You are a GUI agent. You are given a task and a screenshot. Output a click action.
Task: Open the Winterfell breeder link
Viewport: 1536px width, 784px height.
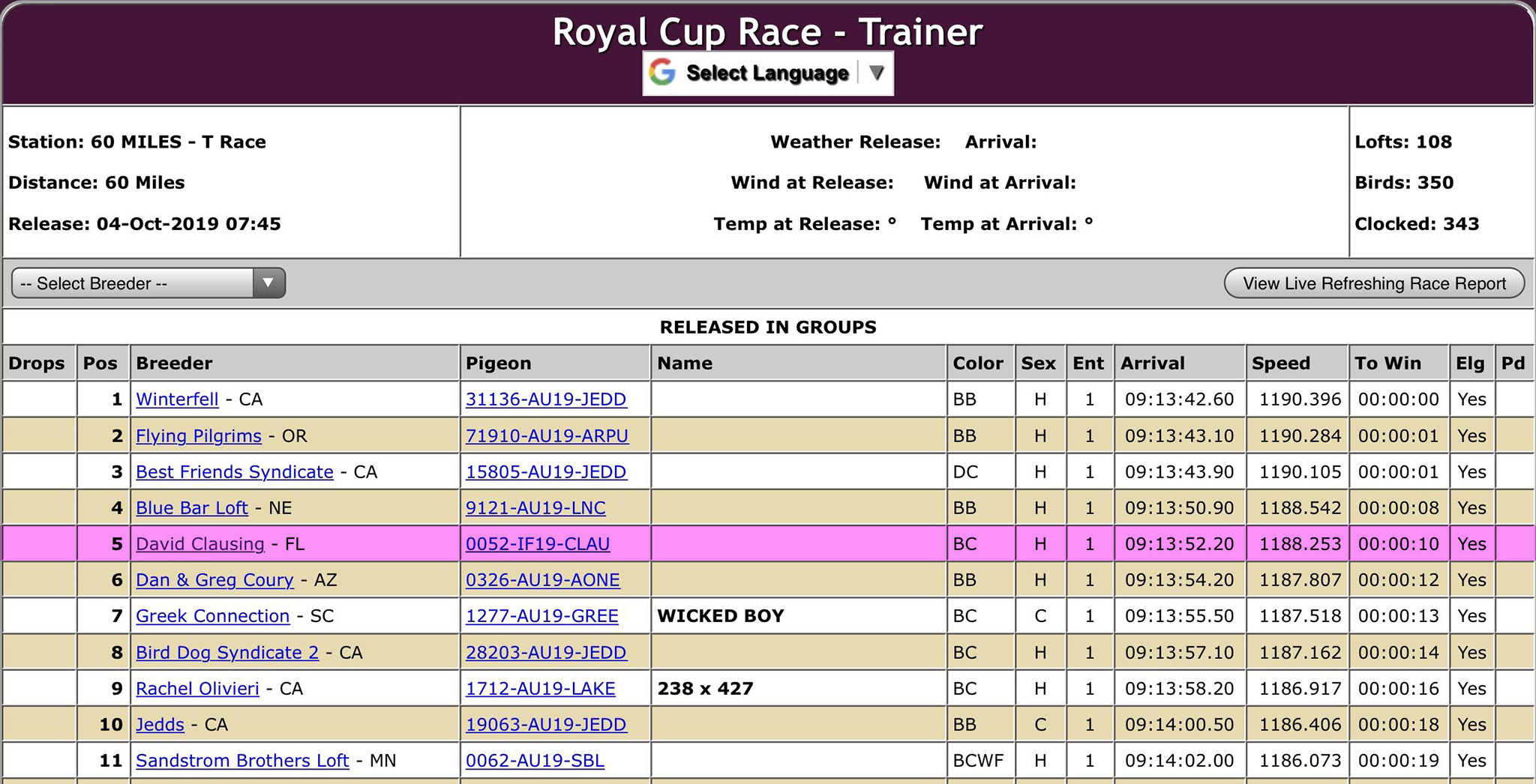point(177,399)
